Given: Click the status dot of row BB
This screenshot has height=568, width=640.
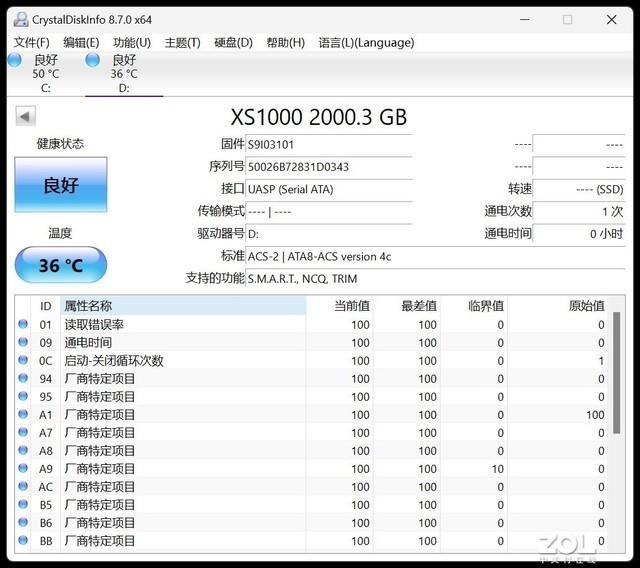Looking at the screenshot, I should pos(23,540).
